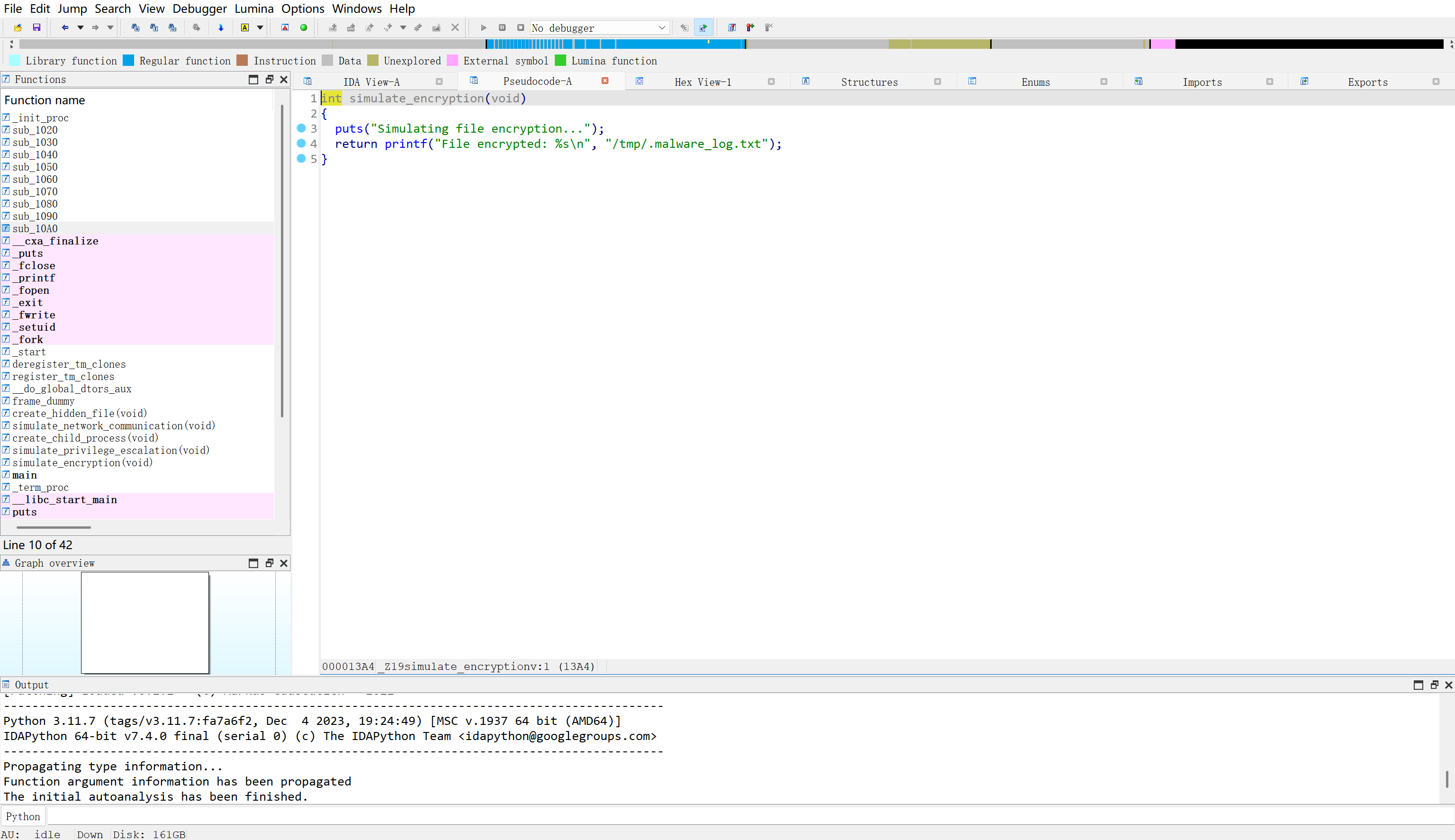Screen dimensions: 1455x840
Task: Click Lumina function green color swatch
Action: tap(560, 61)
